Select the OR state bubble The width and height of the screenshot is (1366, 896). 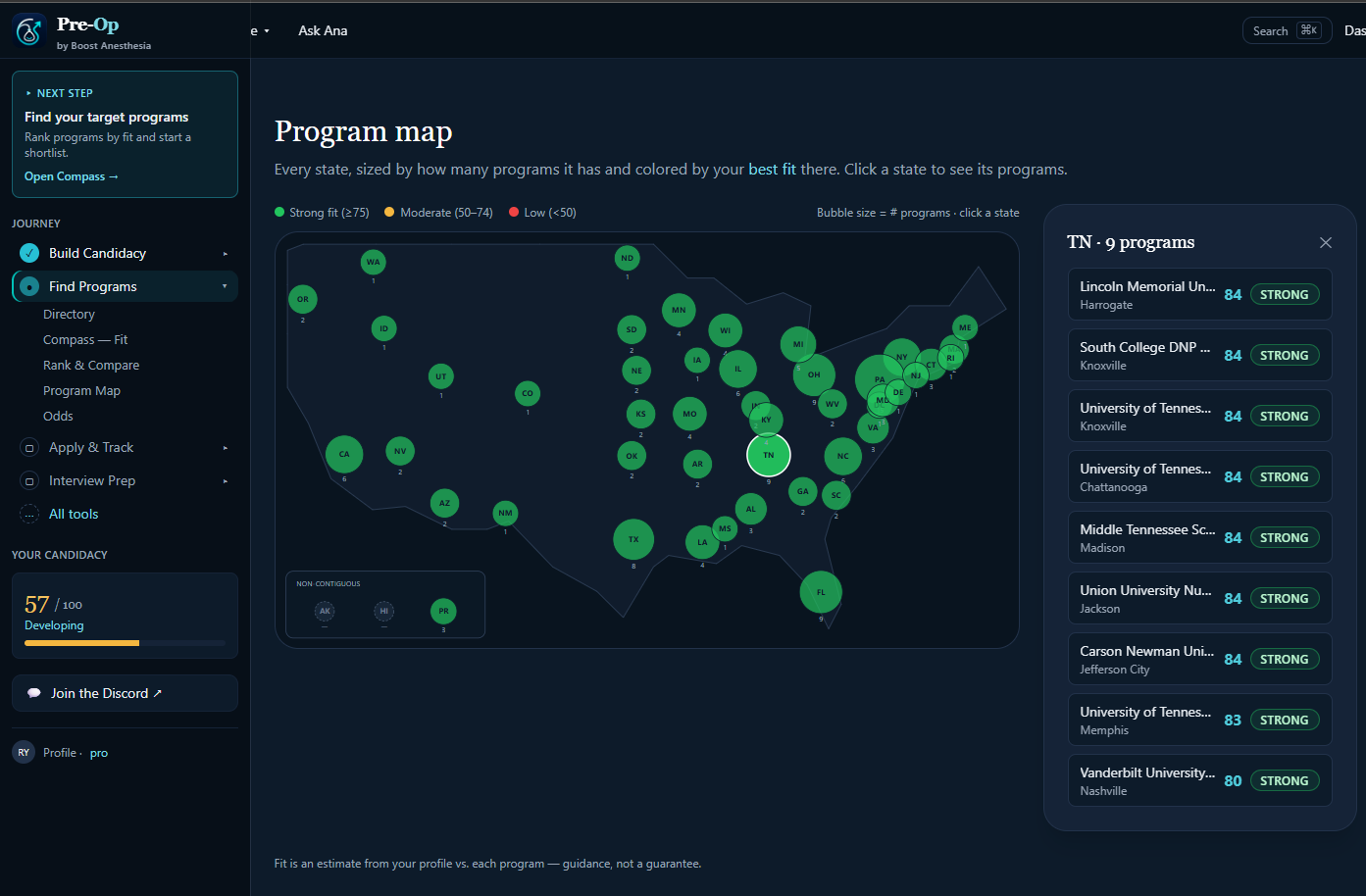[x=303, y=299]
